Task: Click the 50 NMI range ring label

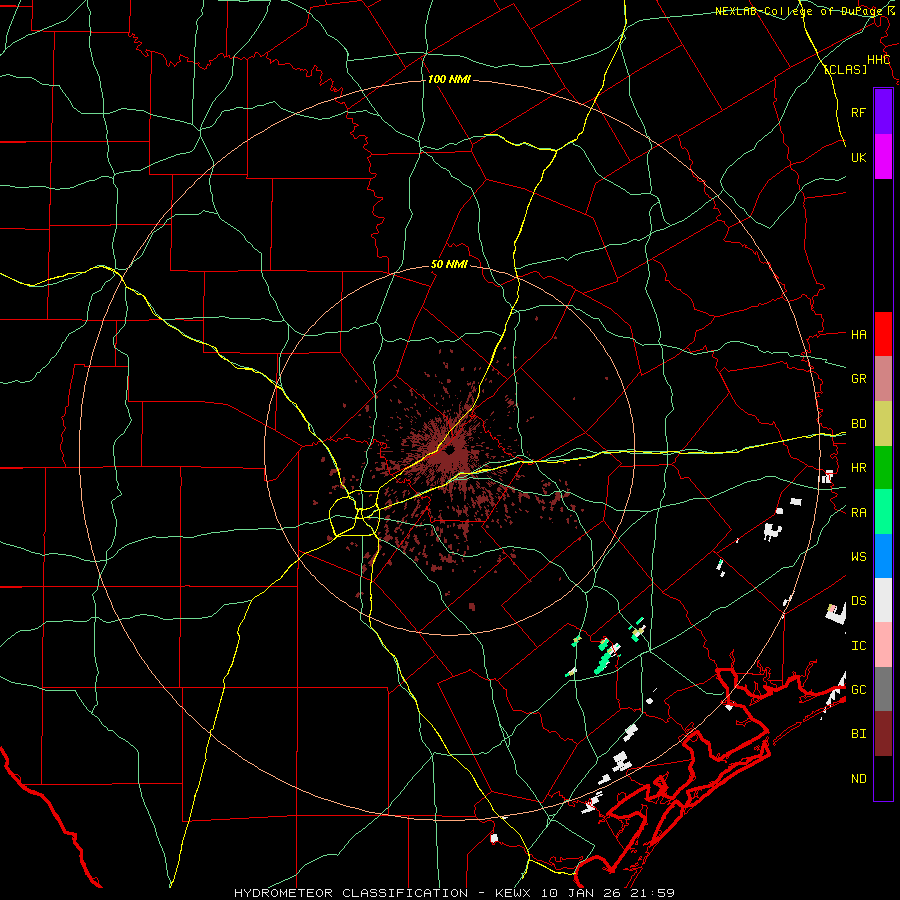Action: click(x=449, y=264)
